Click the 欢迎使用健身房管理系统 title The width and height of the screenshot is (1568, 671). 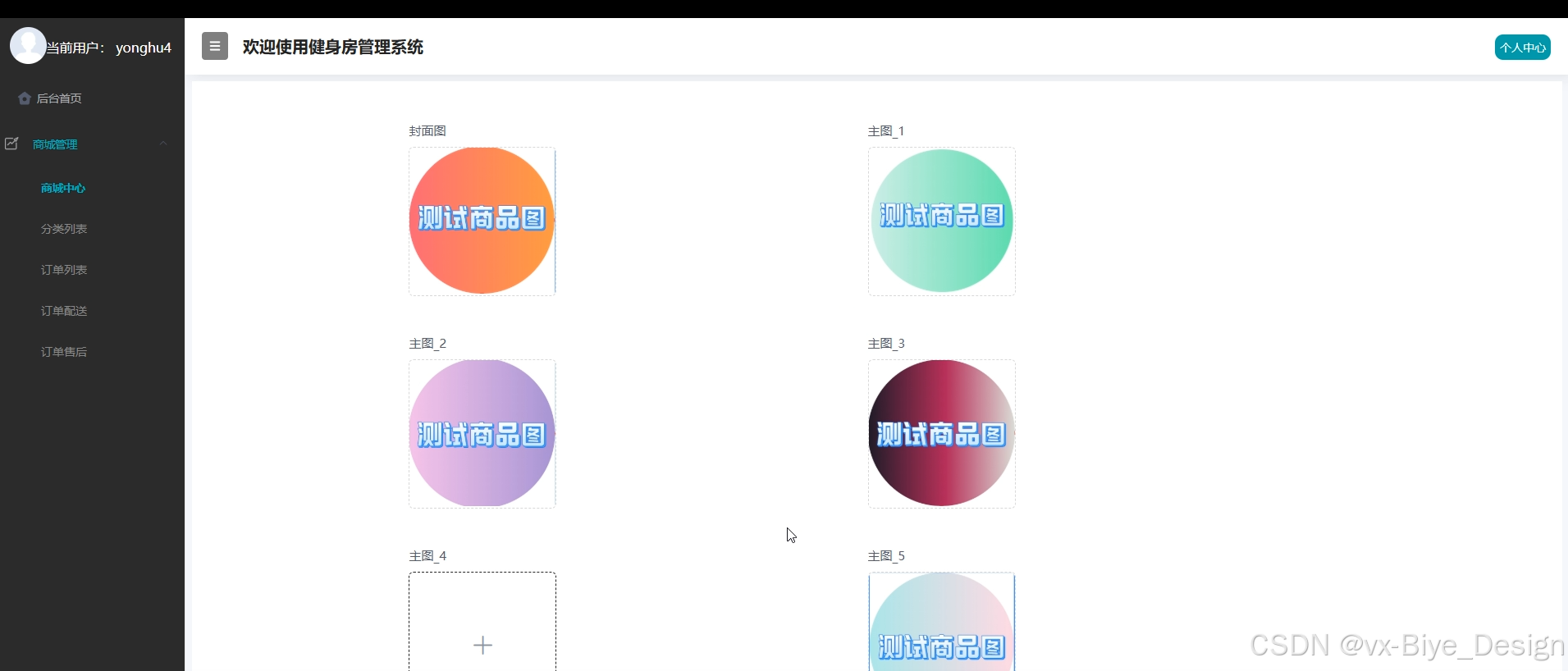[x=333, y=47]
